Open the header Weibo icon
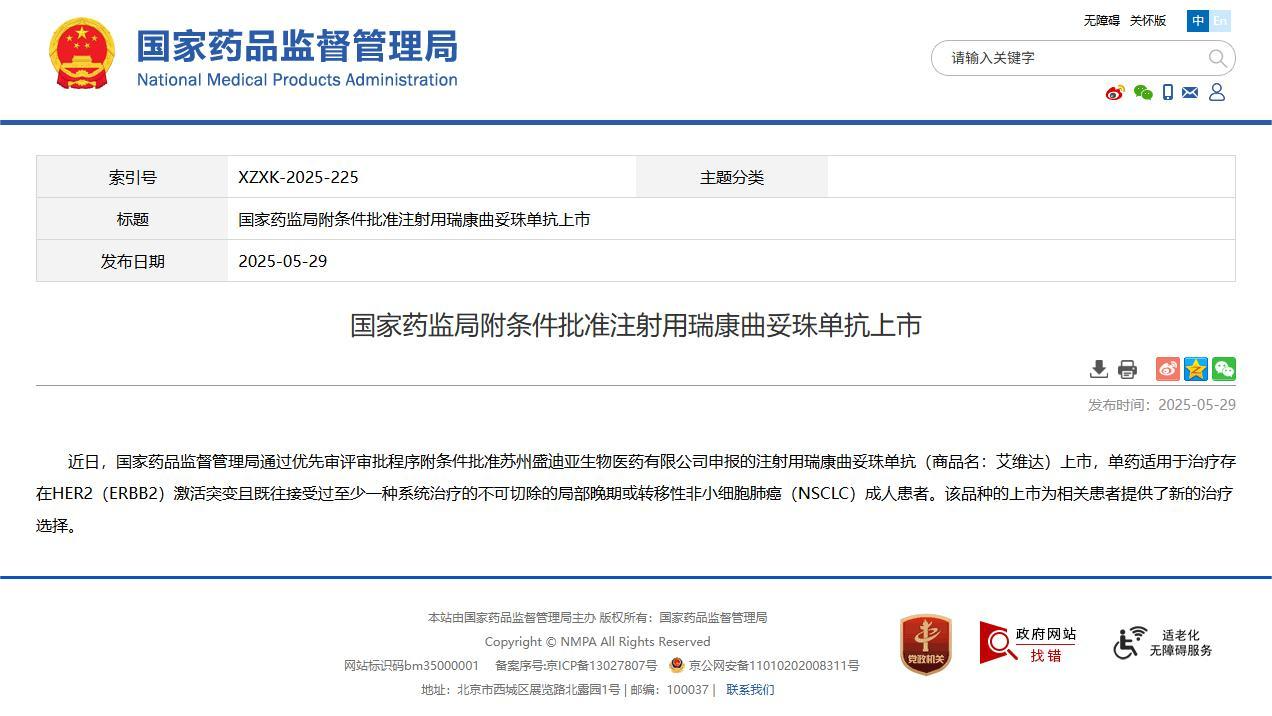The image size is (1272, 716). pos(1115,93)
